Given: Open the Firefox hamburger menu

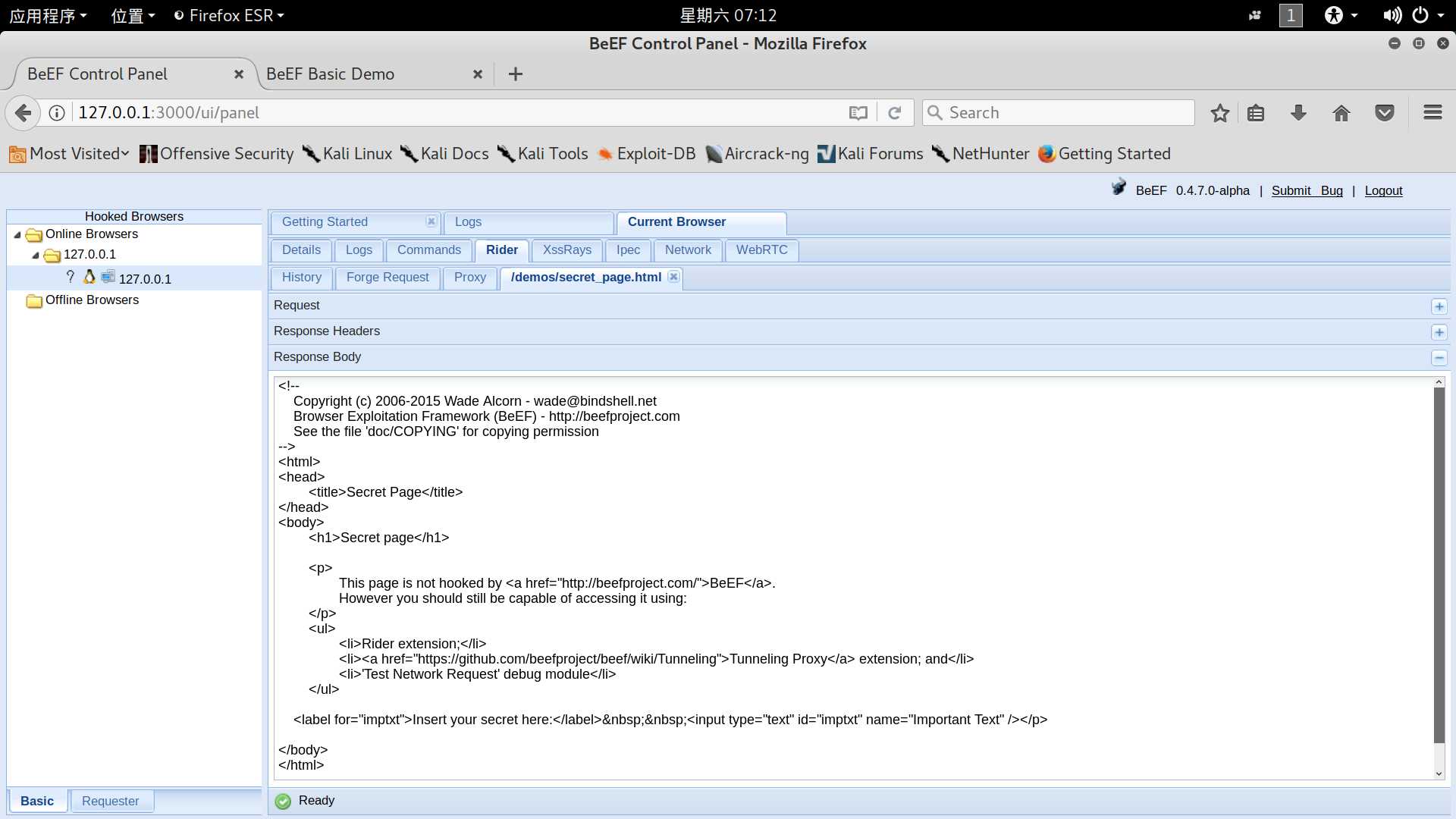Looking at the screenshot, I should point(1432,113).
